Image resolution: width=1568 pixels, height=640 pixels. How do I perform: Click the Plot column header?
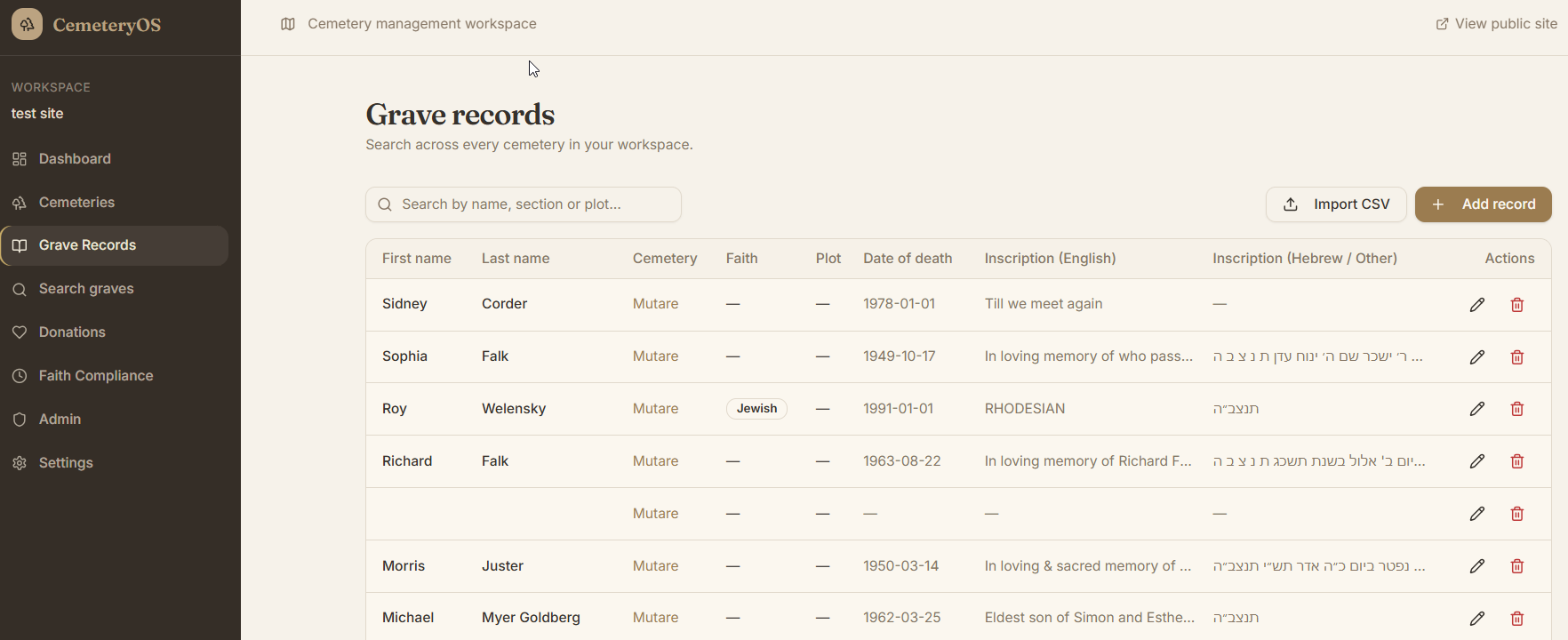[828, 259]
